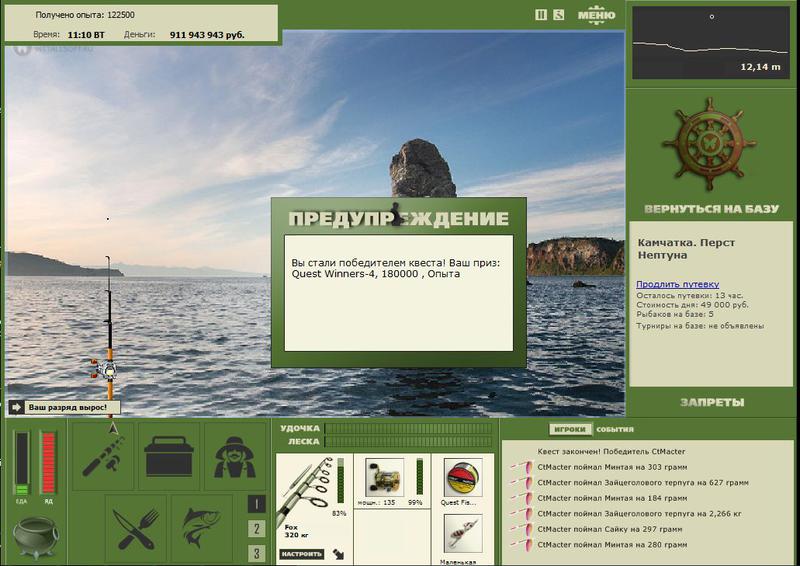Click the НАСТРОИТЬ button
This screenshot has height=566, width=800.
pos(302,554)
